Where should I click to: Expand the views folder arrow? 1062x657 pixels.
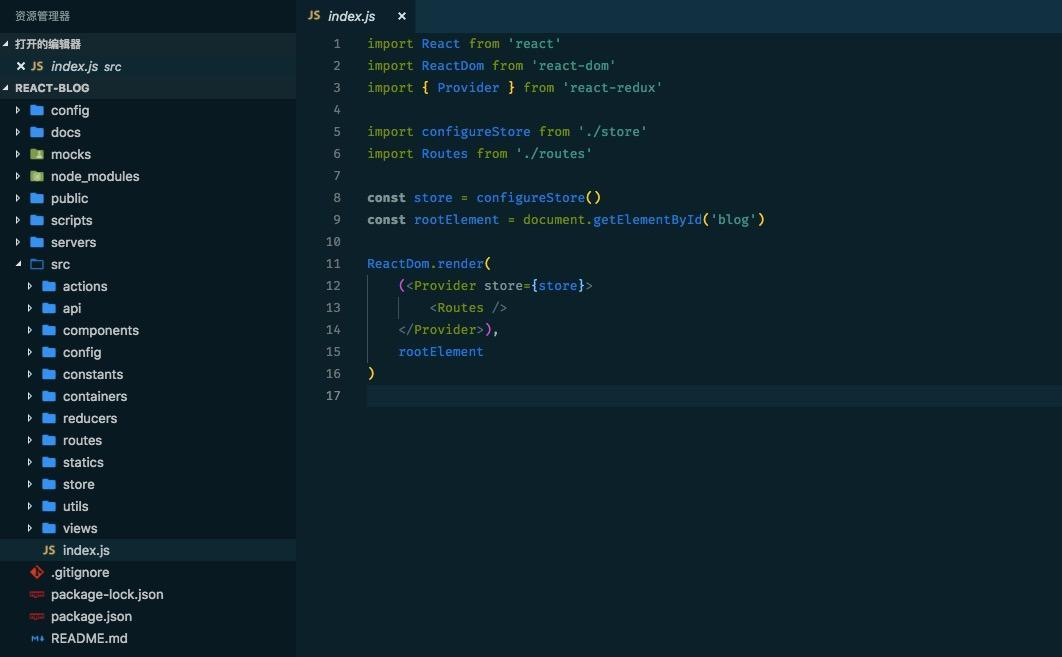coord(30,528)
